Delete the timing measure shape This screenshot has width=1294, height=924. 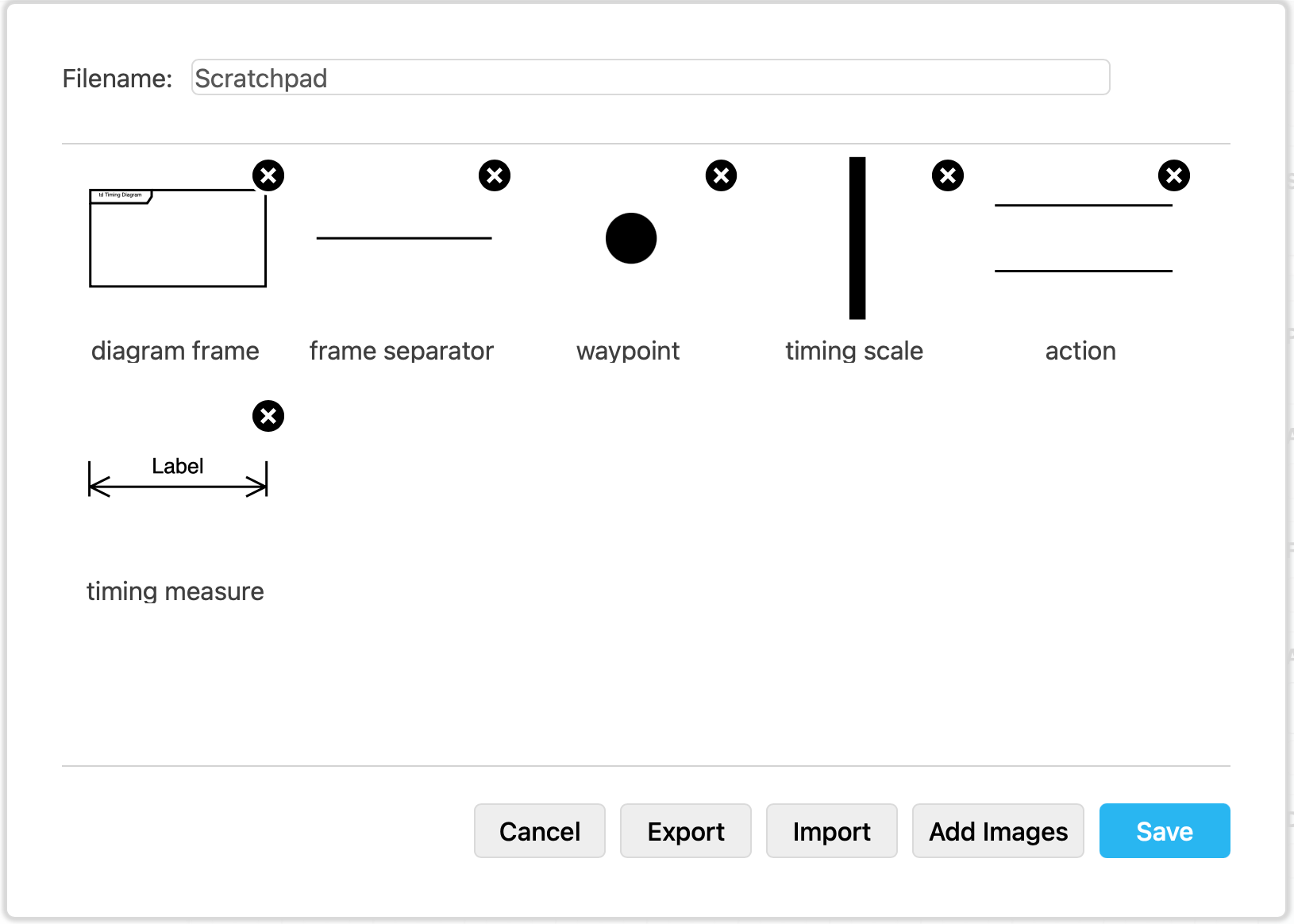[268, 416]
